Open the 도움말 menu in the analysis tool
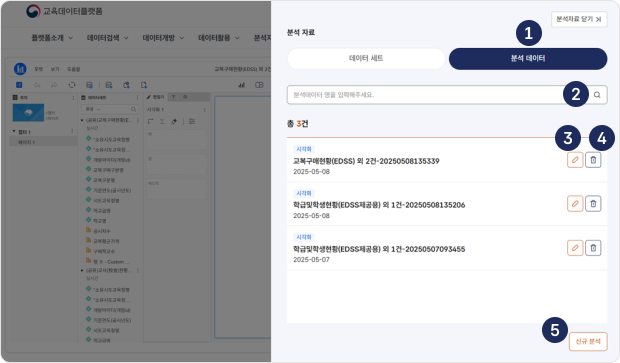 pyautogui.click(x=74, y=69)
